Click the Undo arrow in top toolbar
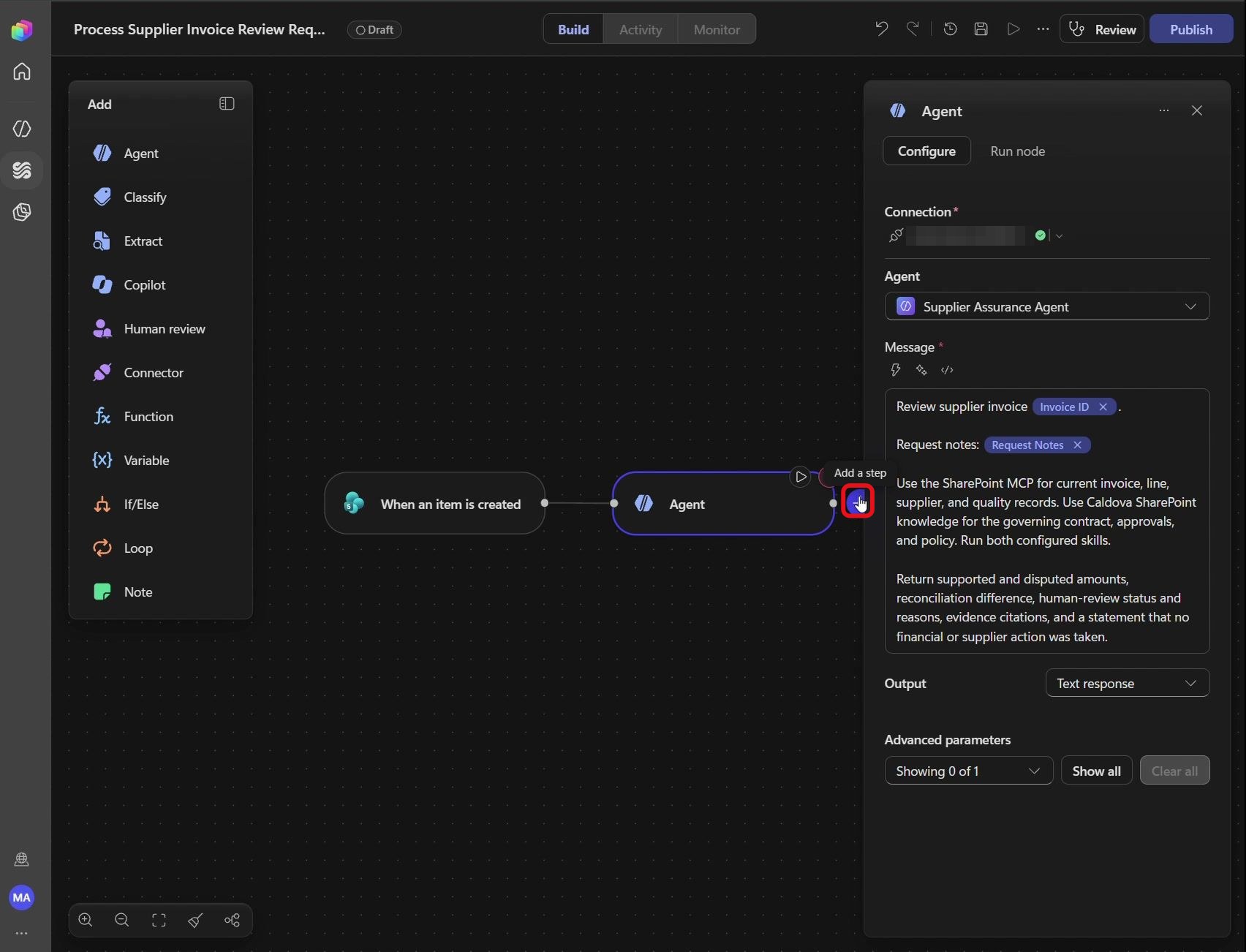The height and width of the screenshot is (952, 1246). pos(882,29)
